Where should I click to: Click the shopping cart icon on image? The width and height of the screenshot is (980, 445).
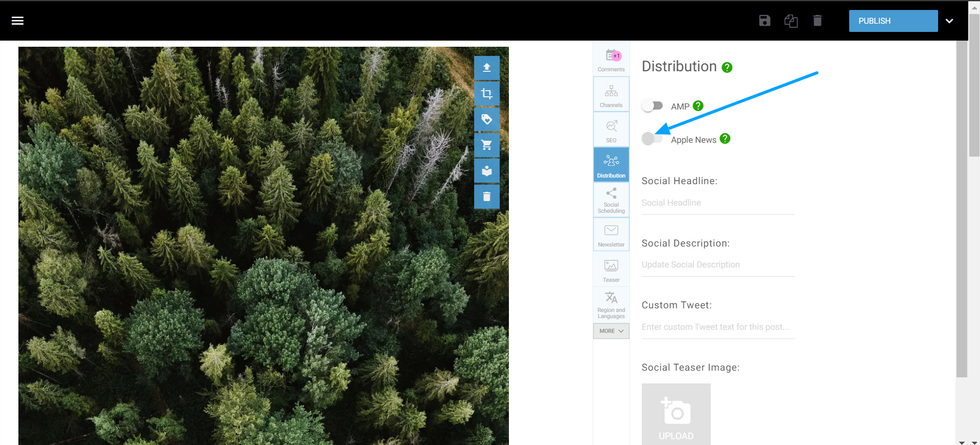coord(486,145)
